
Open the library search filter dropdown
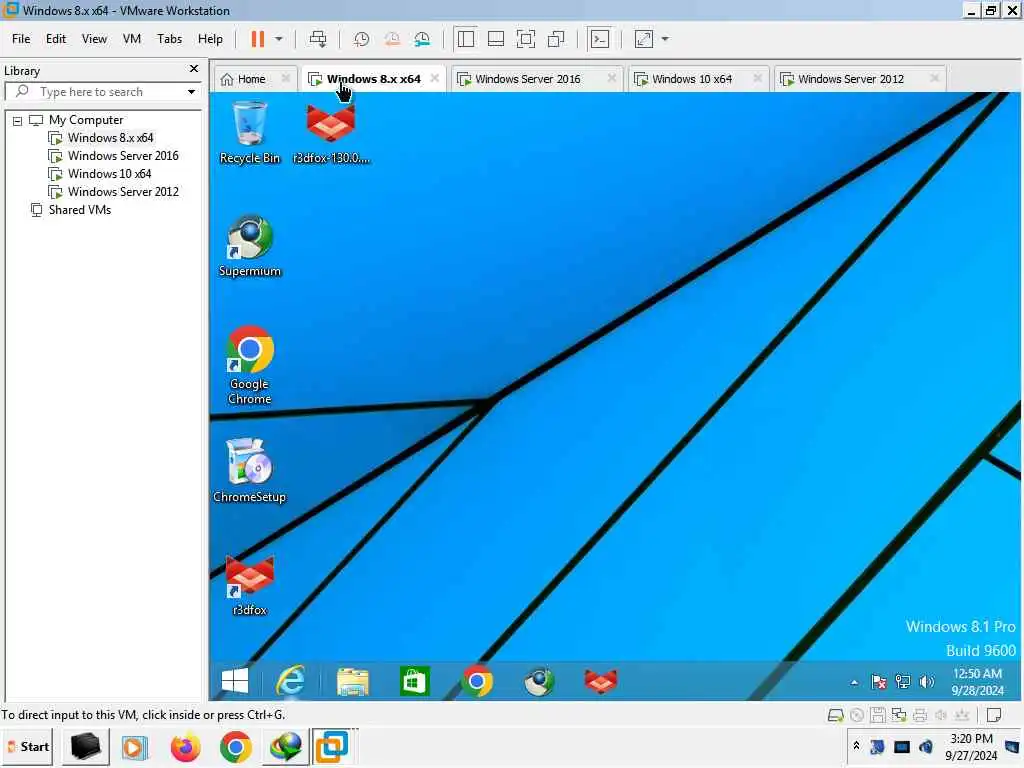[x=191, y=92]
